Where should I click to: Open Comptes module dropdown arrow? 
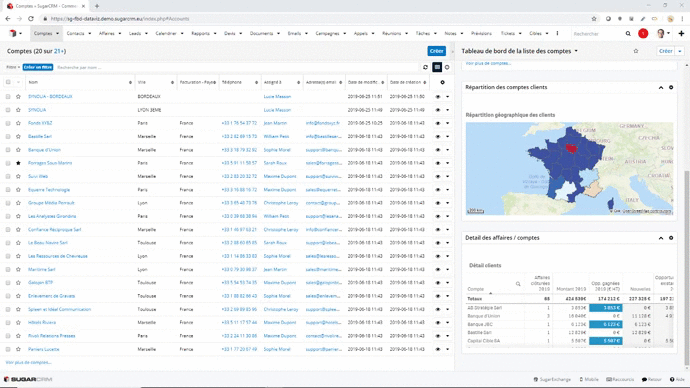point(57,33)
